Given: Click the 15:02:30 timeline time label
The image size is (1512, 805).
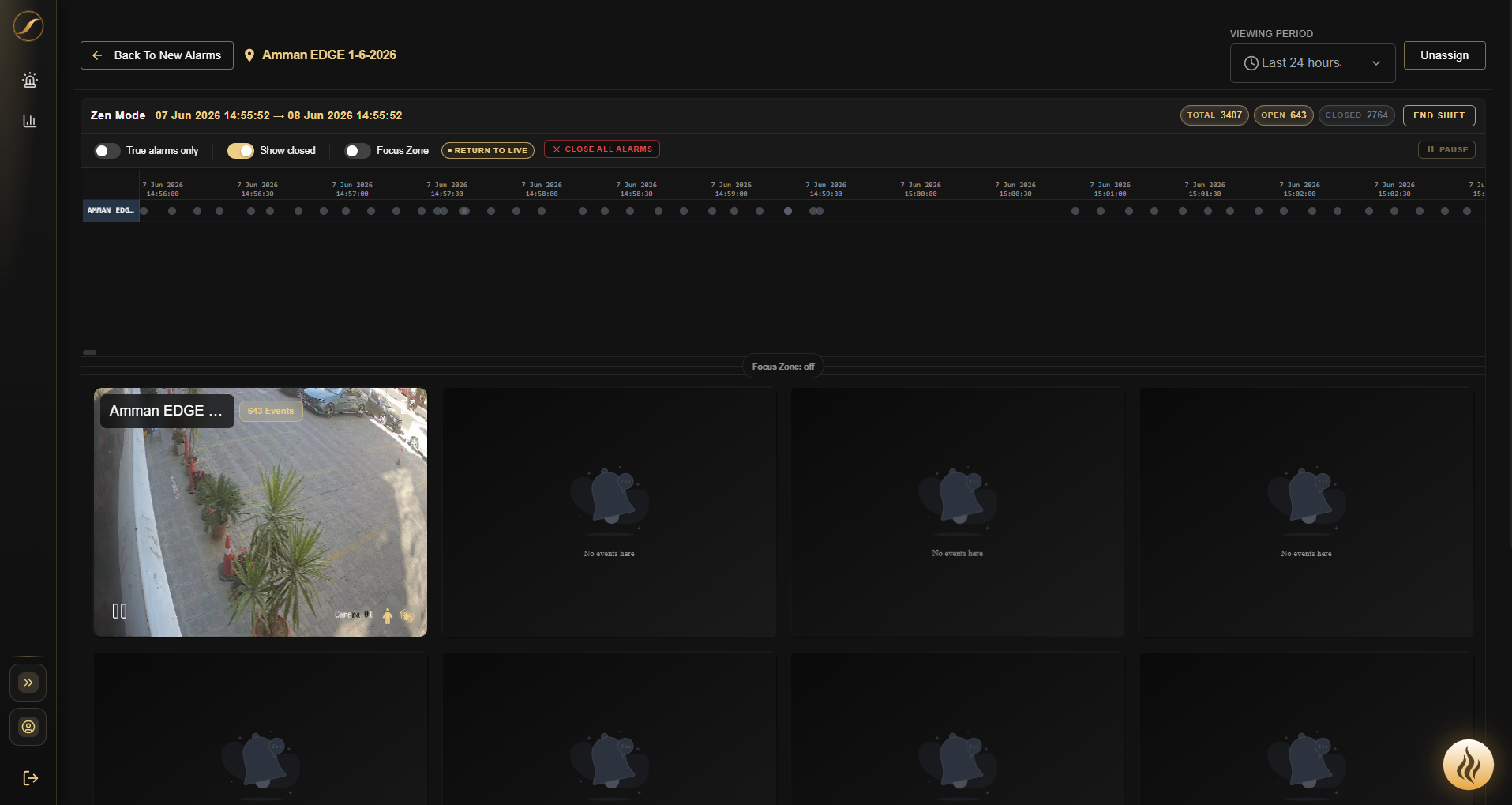Looking at the screenshot, I should coord(1394,189).
